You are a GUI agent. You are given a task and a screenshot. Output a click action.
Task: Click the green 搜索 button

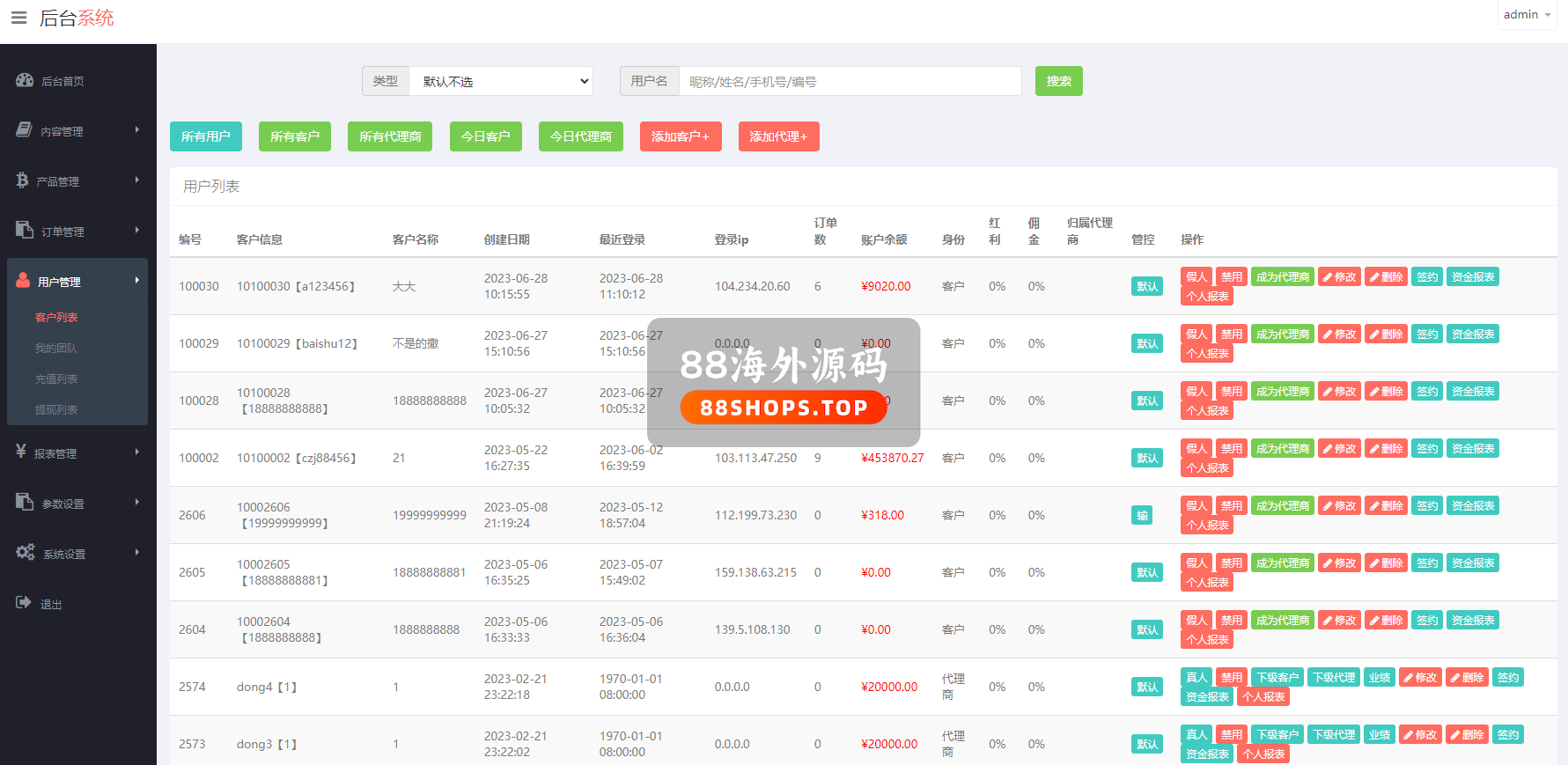tap(1058, 81)
